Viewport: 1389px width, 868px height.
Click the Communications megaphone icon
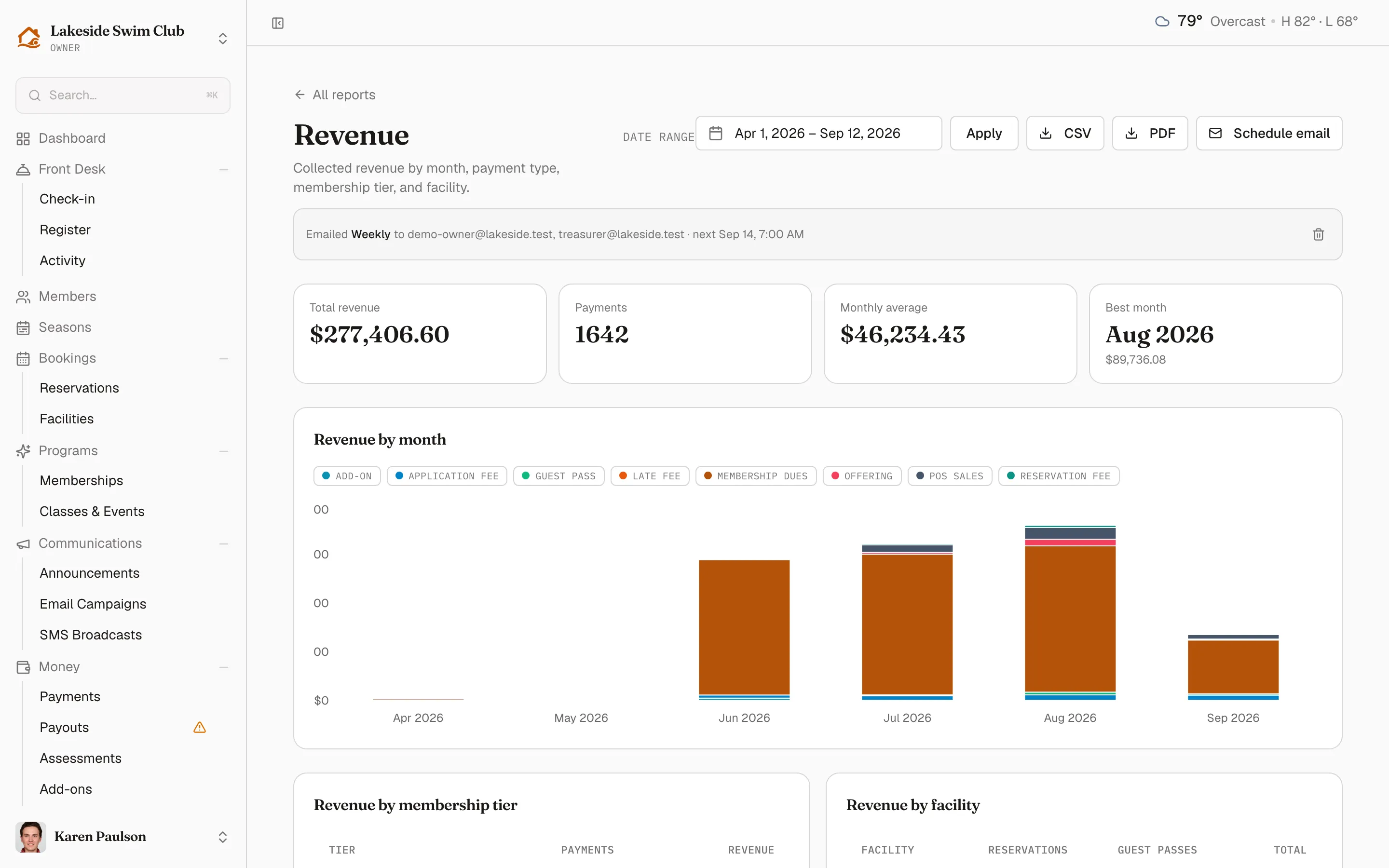[x=23, y=543]
